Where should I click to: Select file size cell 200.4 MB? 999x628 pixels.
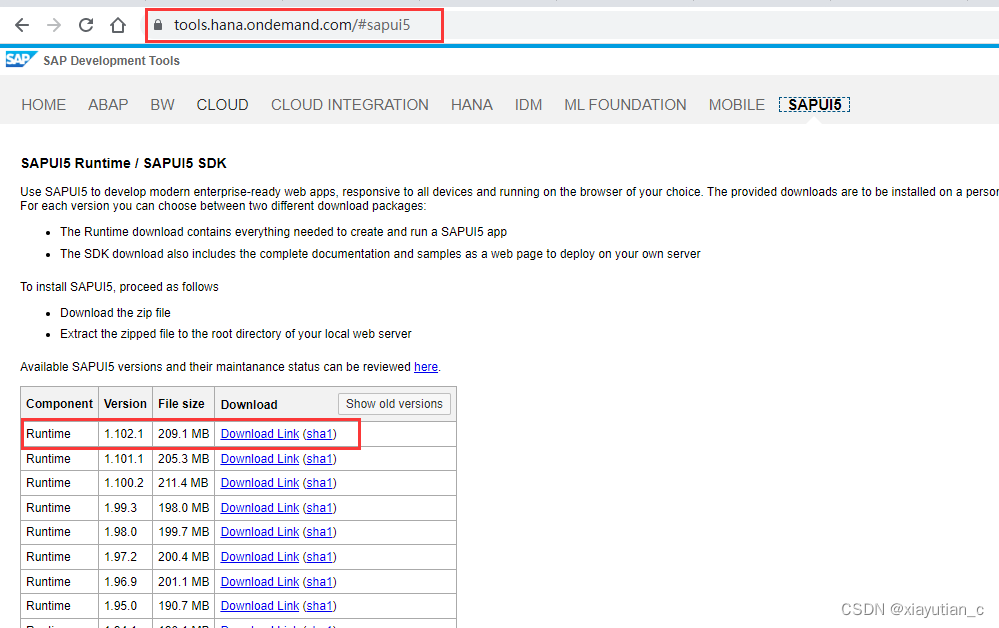tap(183, 557)
